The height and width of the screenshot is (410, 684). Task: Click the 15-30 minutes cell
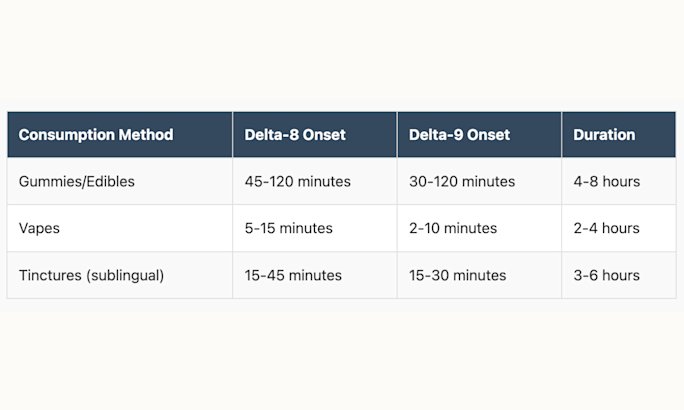(458, 275)
